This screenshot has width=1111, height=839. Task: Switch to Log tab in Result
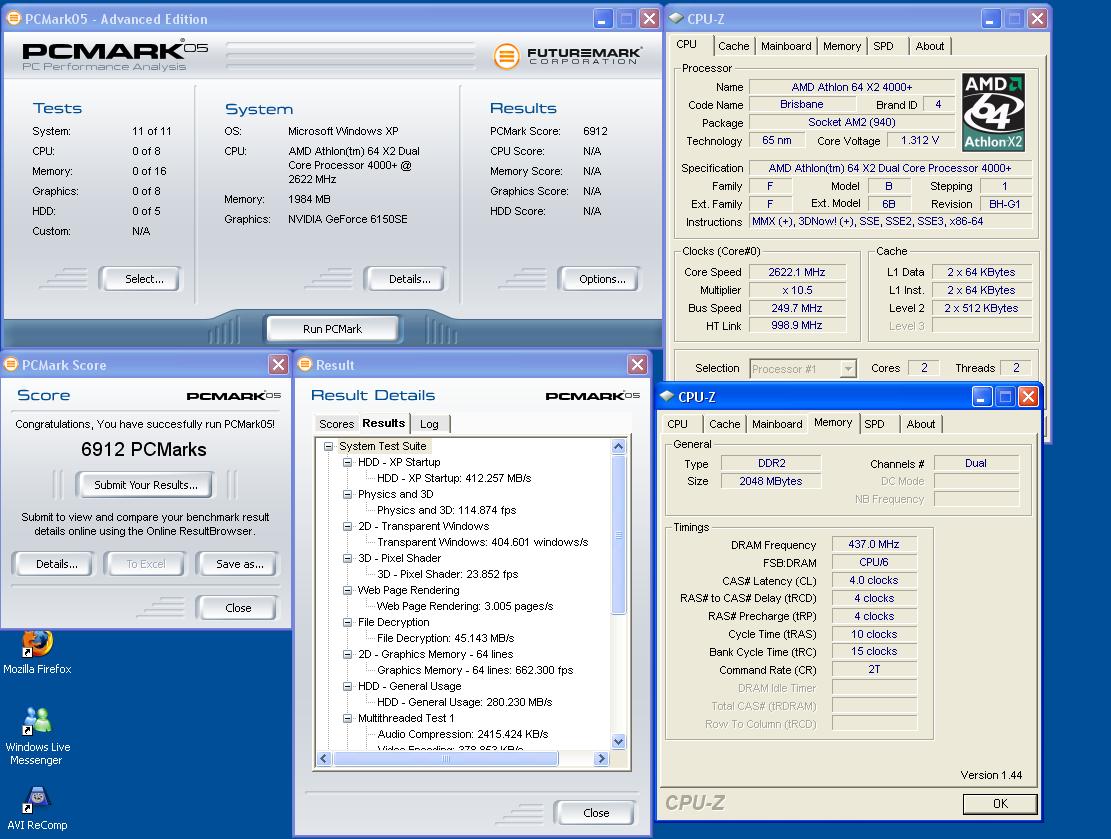(429, 424)
